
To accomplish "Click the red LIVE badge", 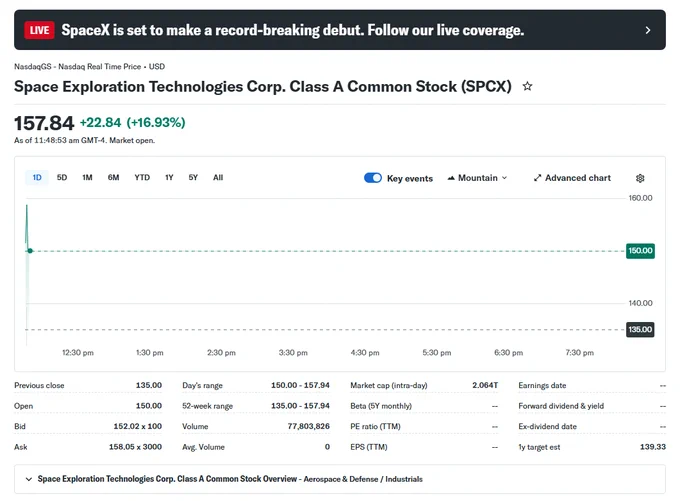I will click(x=39, y=30).
